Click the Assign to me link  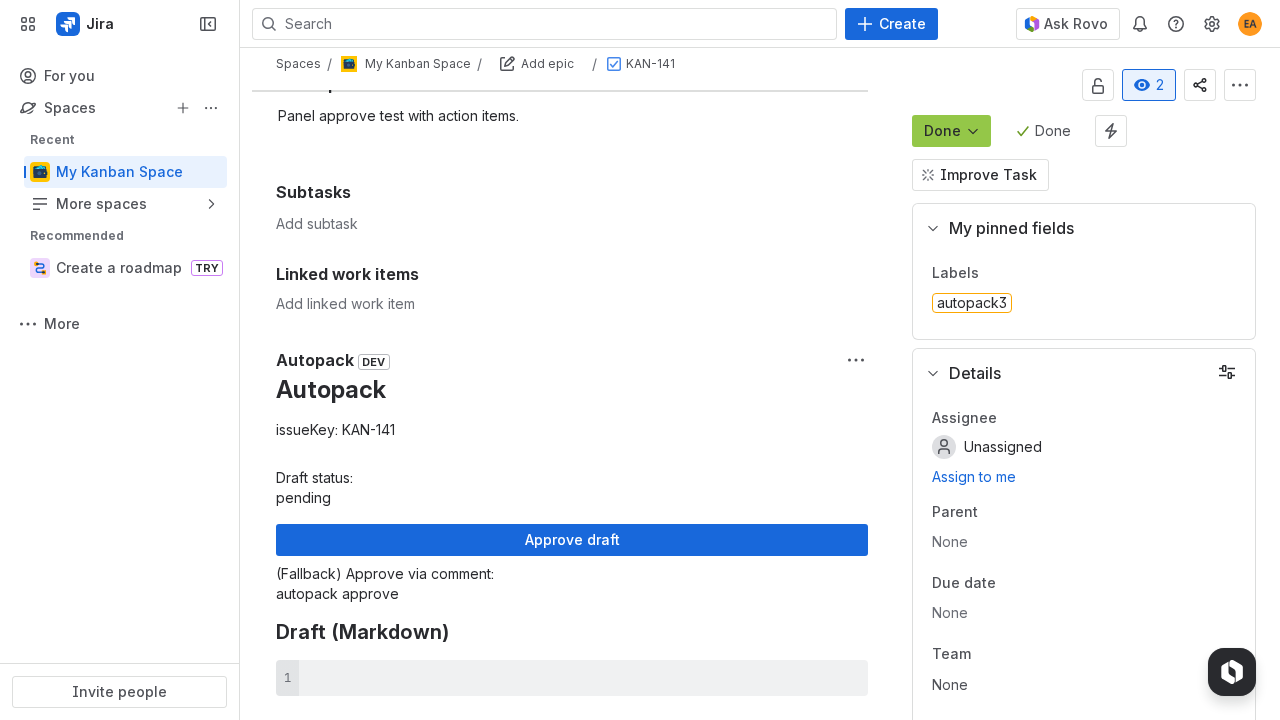point(973,477)
